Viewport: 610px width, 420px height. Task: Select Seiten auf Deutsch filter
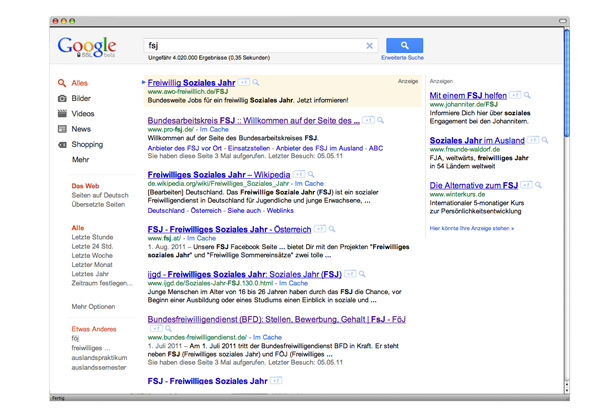coord(99,195)
